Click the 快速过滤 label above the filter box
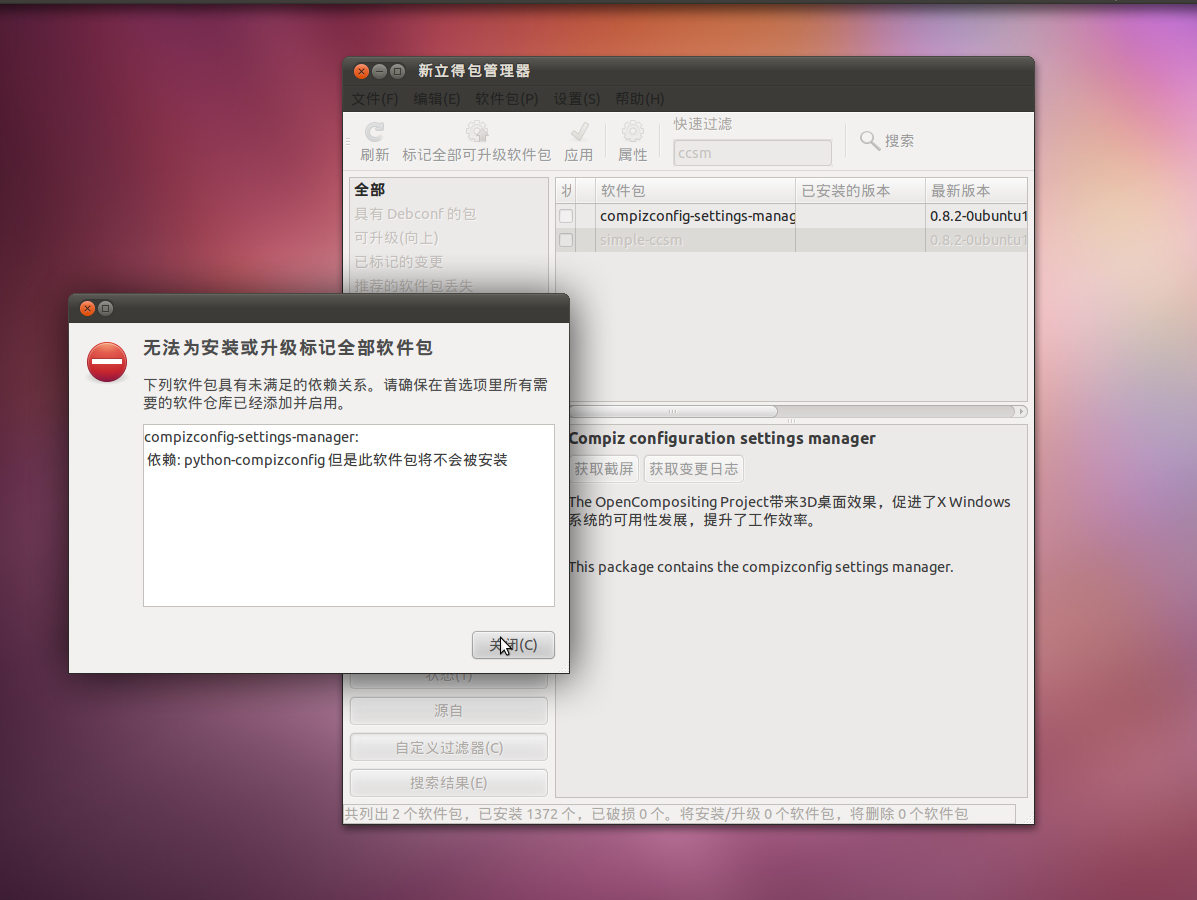Screen dimensions: 1197x900 (x=702, y=124)
